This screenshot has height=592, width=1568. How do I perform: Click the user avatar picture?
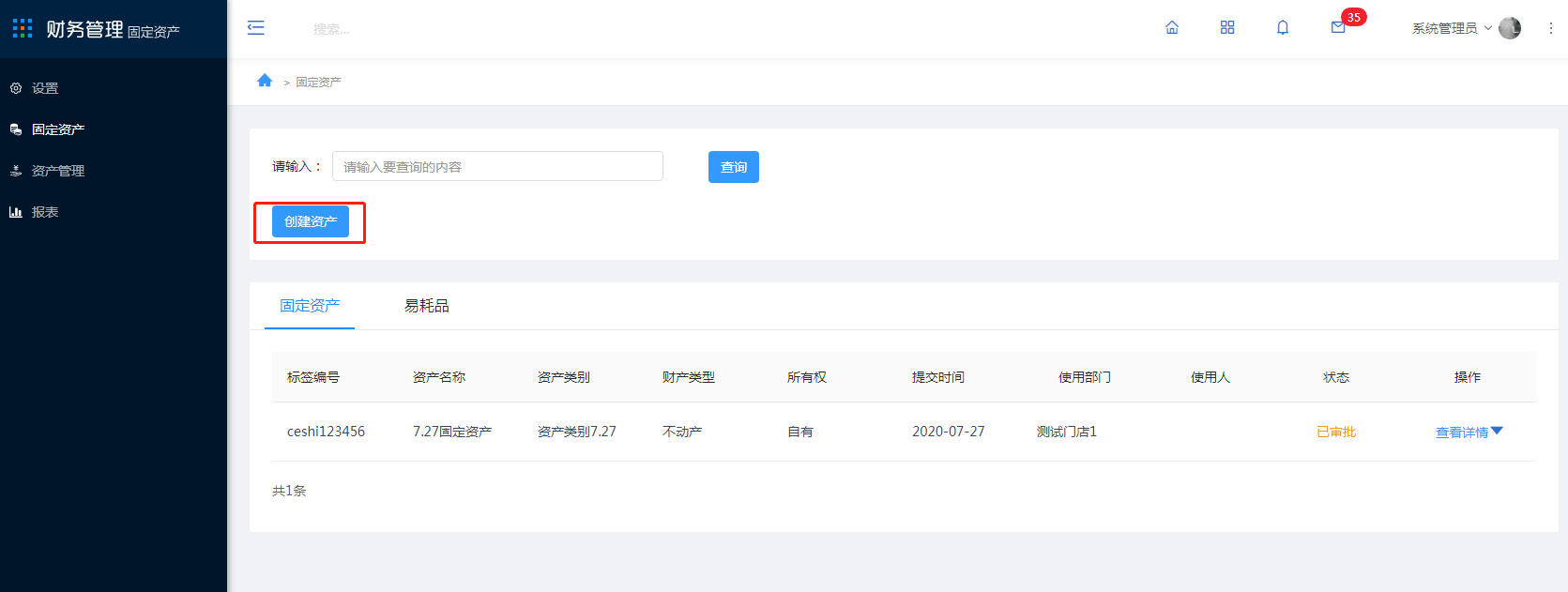click(1510, 28)
